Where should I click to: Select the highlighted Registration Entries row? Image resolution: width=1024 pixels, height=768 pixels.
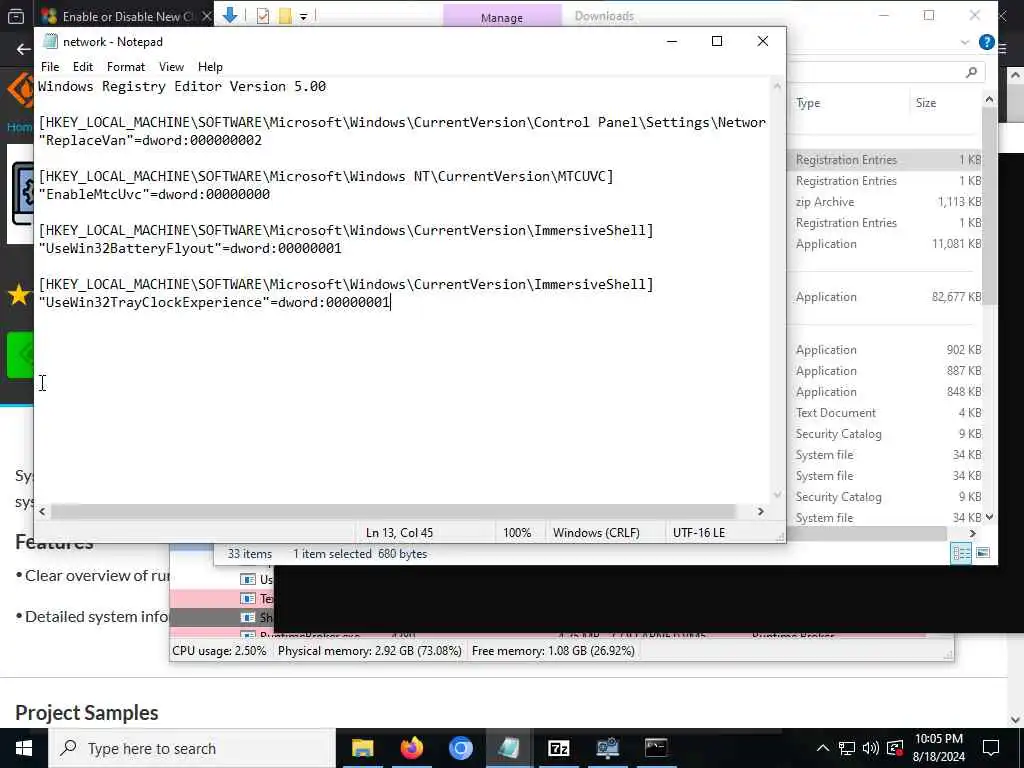[887, 159]
